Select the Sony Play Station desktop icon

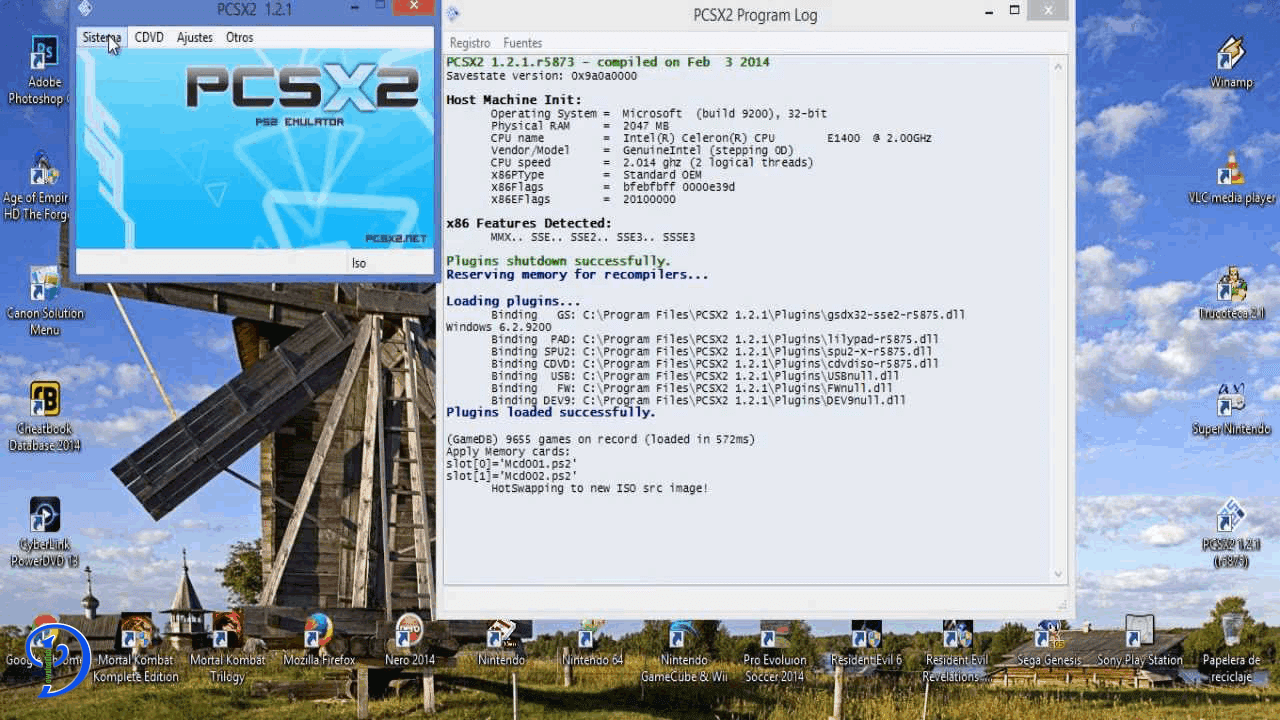coord(1140,641)
